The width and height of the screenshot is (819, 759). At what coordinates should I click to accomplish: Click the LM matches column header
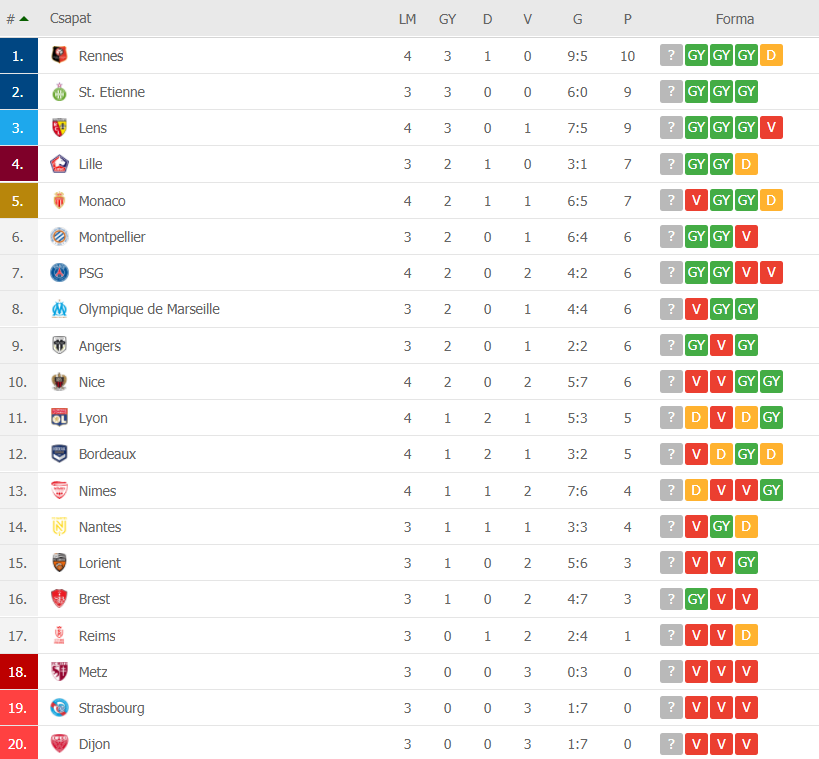coord(407,19)
